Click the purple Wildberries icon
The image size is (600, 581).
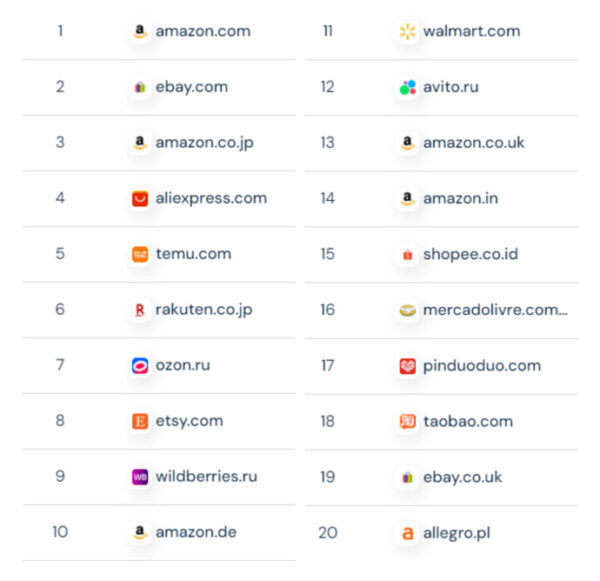(140, 477)
